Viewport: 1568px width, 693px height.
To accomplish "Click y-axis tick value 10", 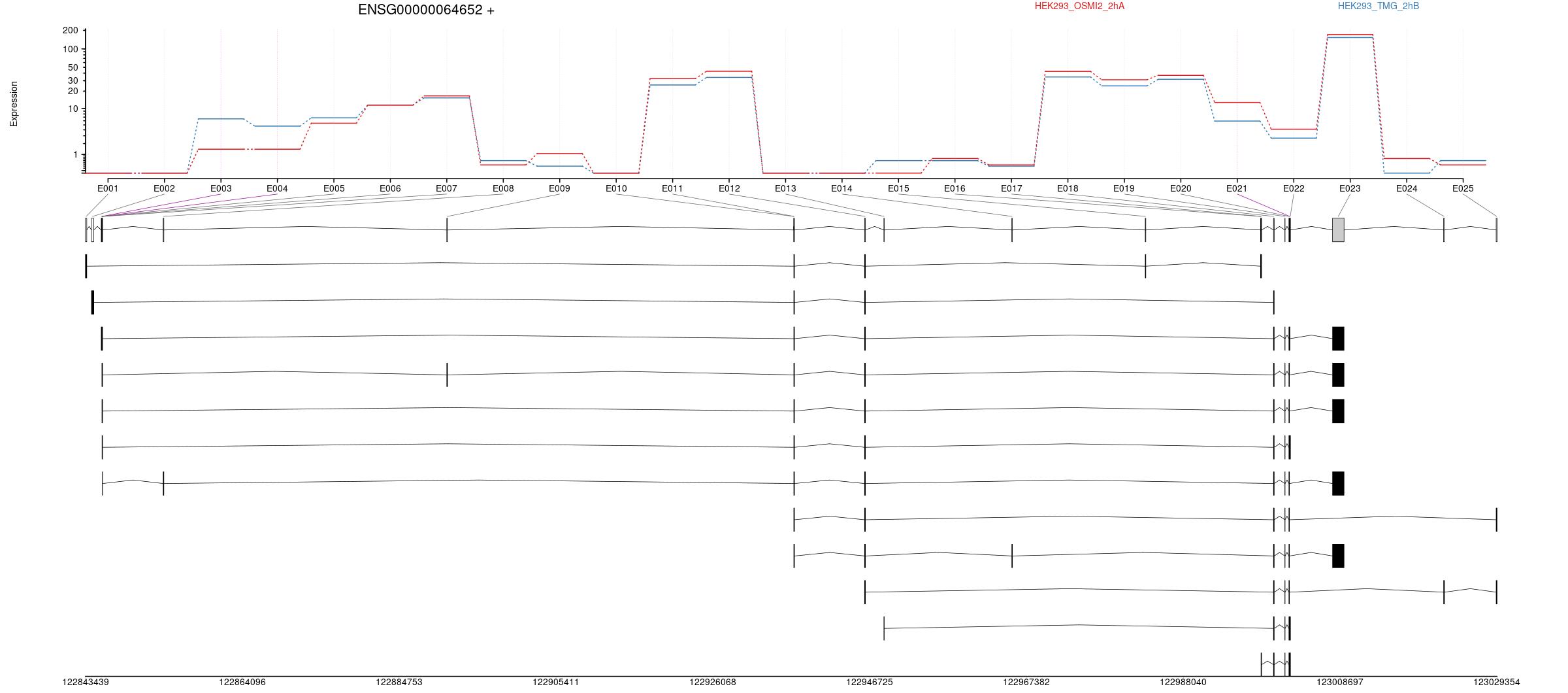I will coord(73,109).
